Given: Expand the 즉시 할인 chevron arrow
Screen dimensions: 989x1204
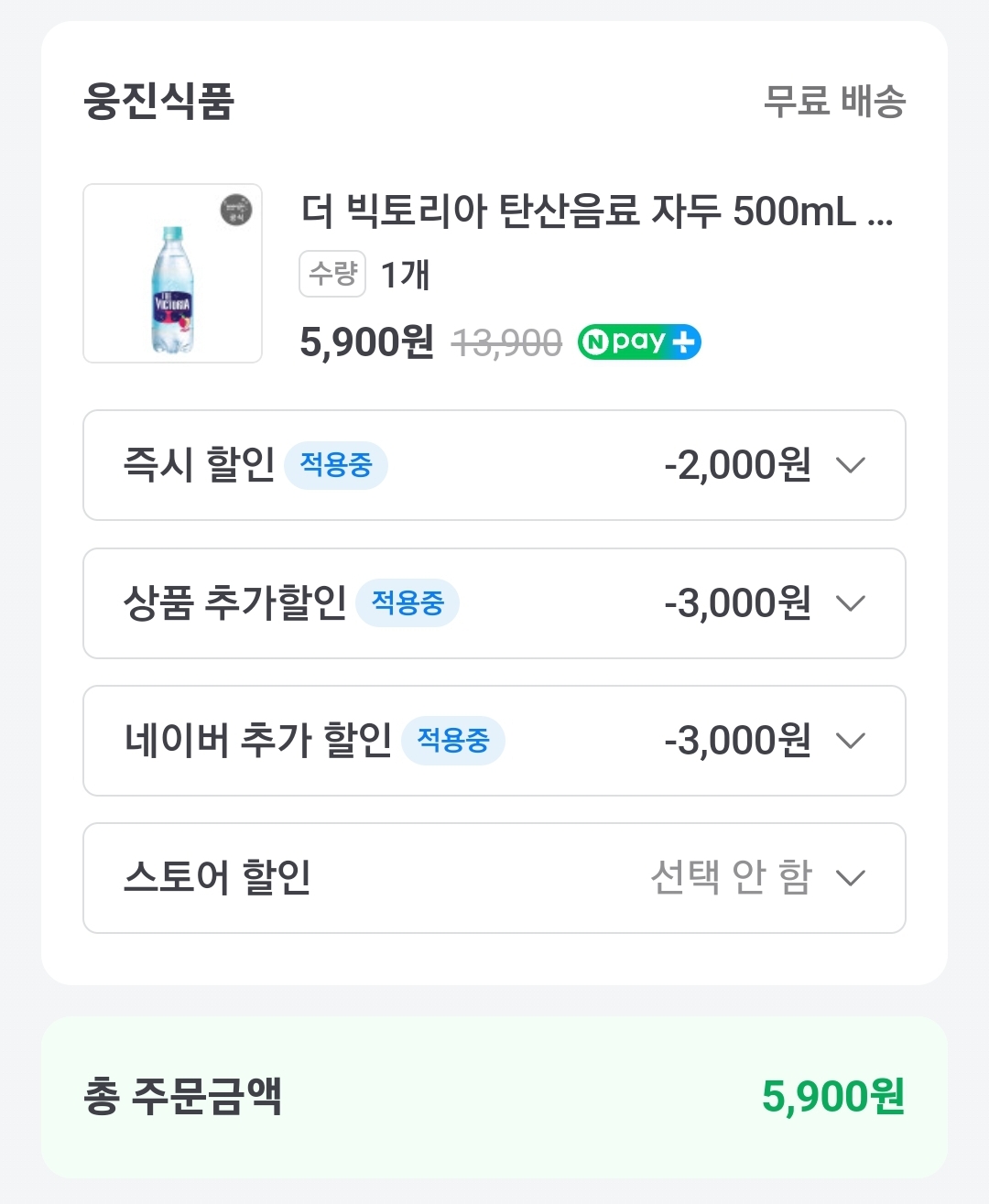Looking at the screenshot, I should point(851,465).
